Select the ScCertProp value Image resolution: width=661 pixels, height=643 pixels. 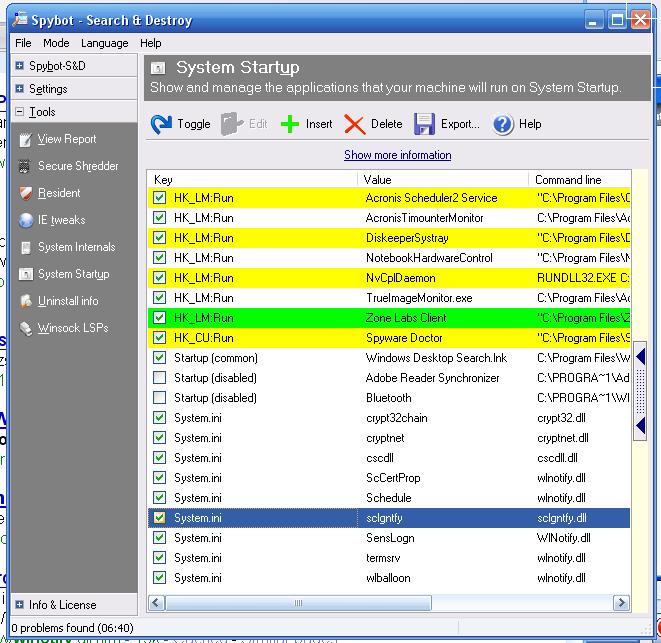click(x=393, y=478)
